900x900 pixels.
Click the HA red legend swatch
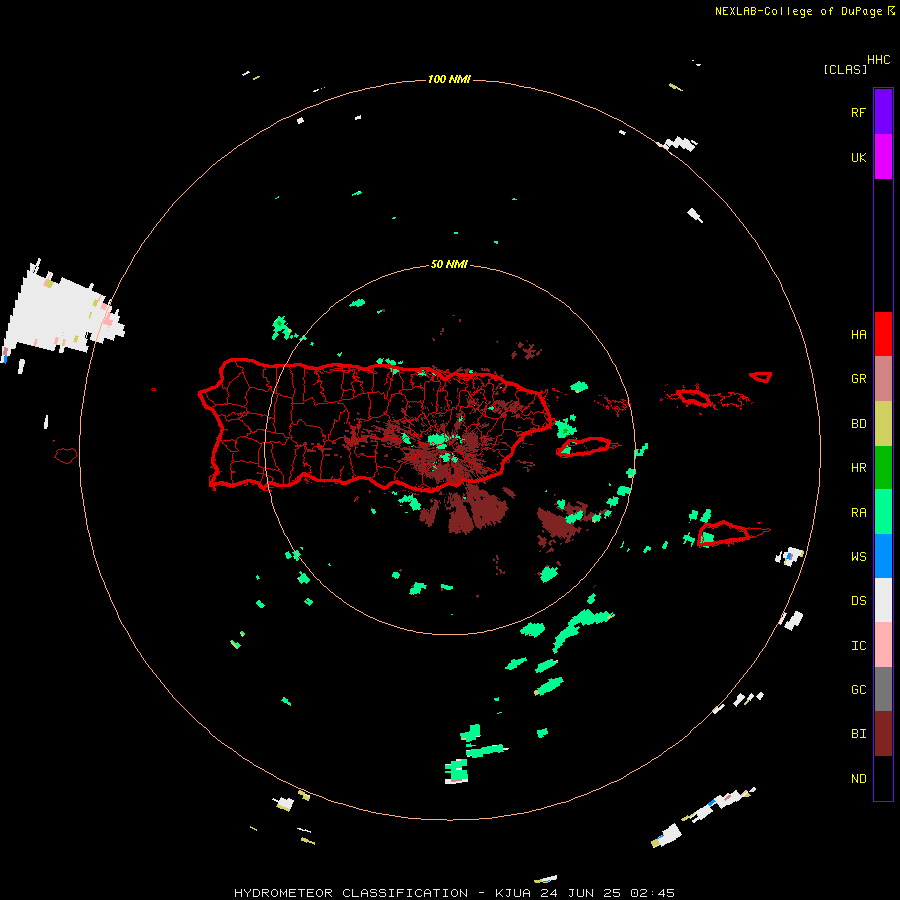pos(883,334)
